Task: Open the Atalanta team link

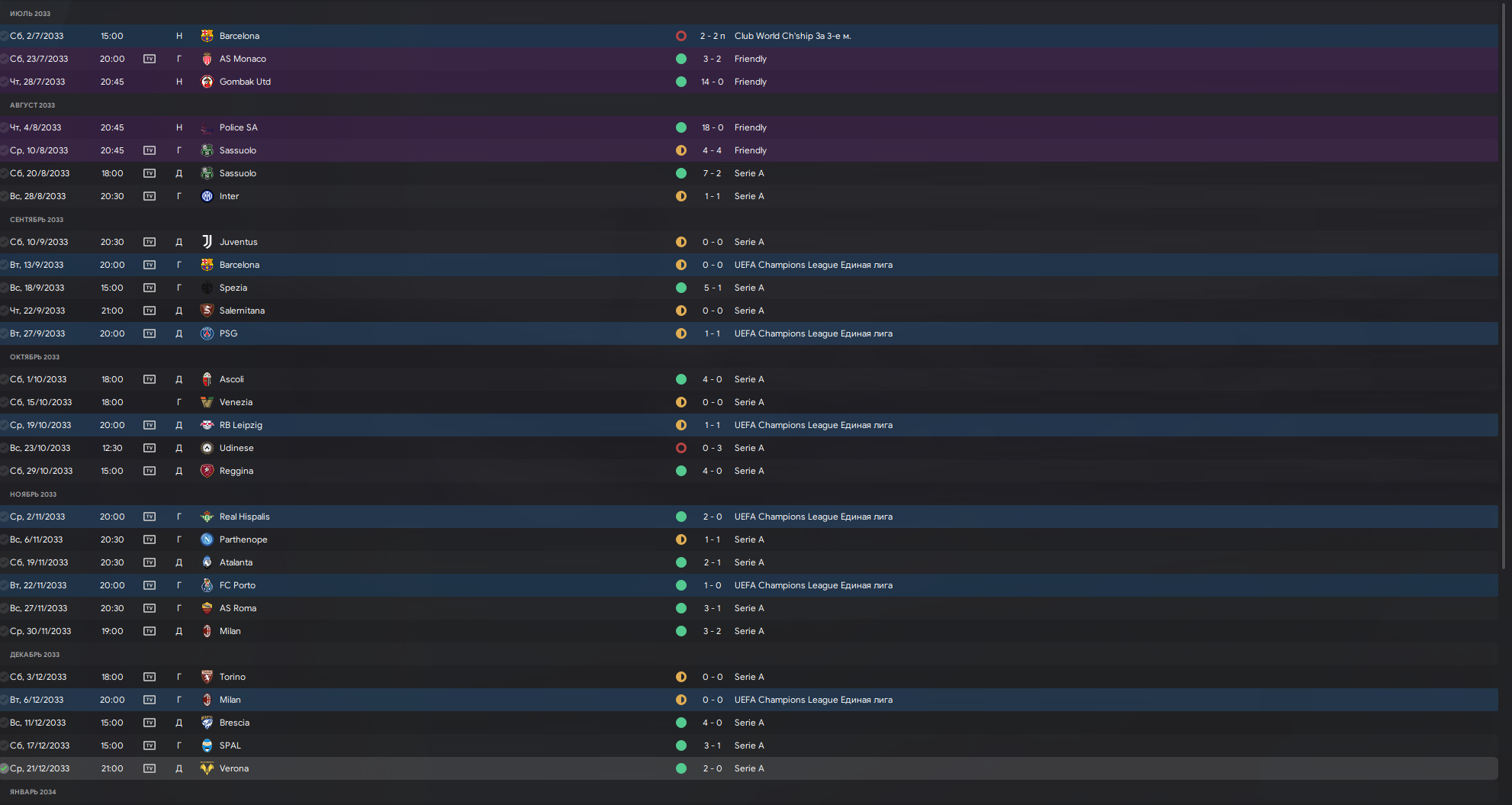Action: [x=236, y=562]
